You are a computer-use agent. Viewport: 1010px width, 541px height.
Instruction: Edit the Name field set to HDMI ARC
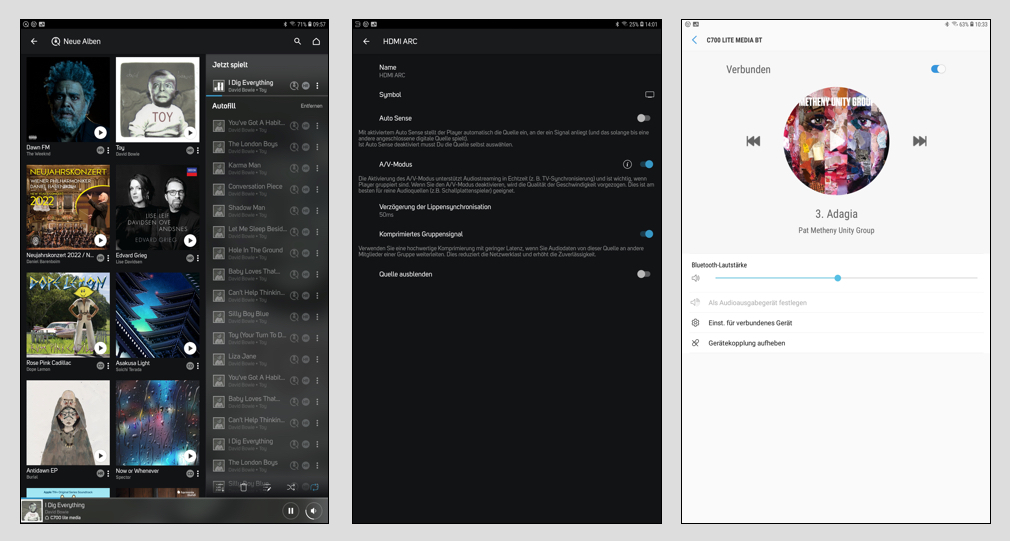pyautogui.click(x=507, y=71)
